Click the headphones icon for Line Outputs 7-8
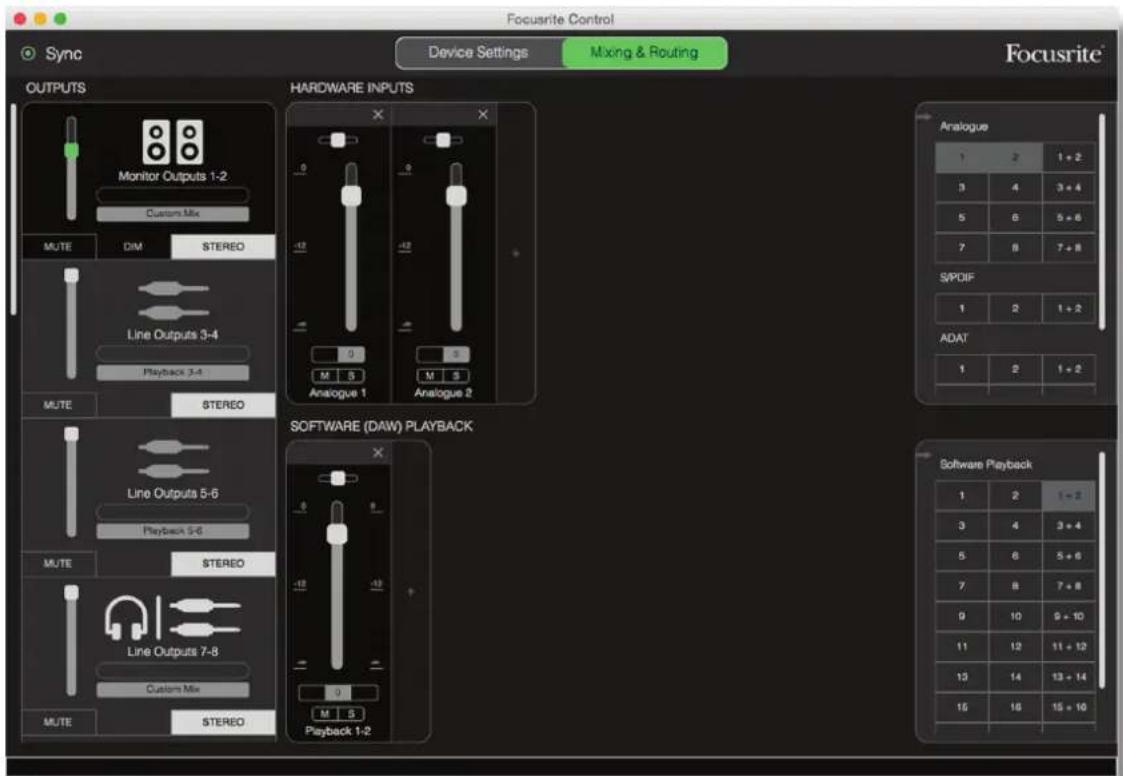Screen dimensions: 1123x776 coord(126,617)
